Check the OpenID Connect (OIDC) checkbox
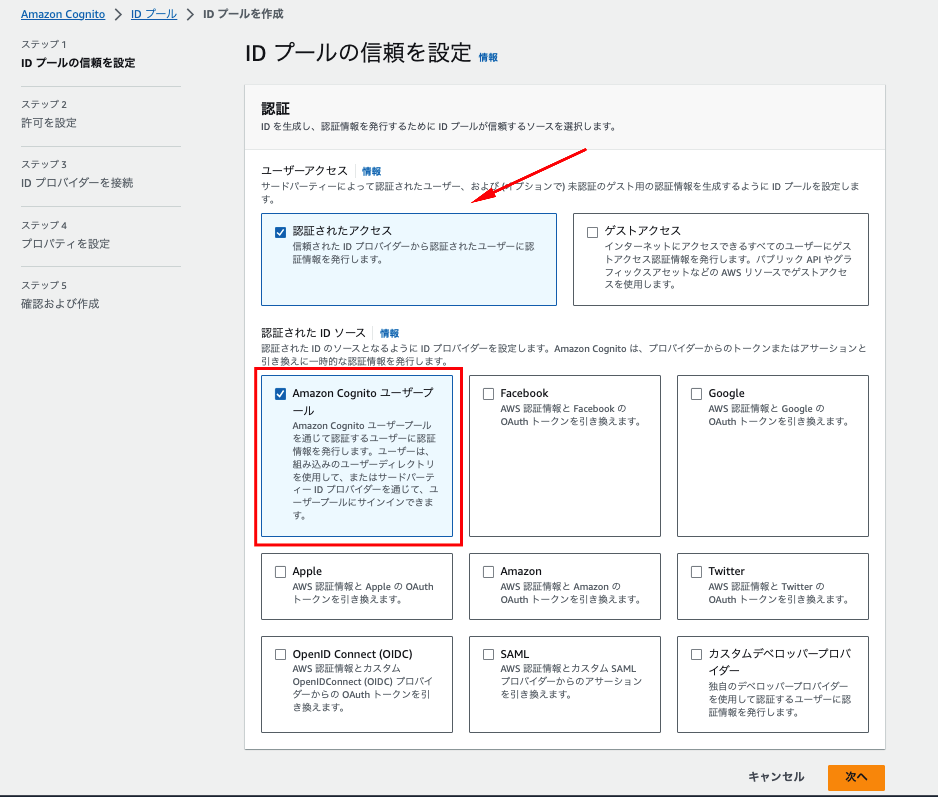Viewport: 938px width, 797px height. click(280, 655)
